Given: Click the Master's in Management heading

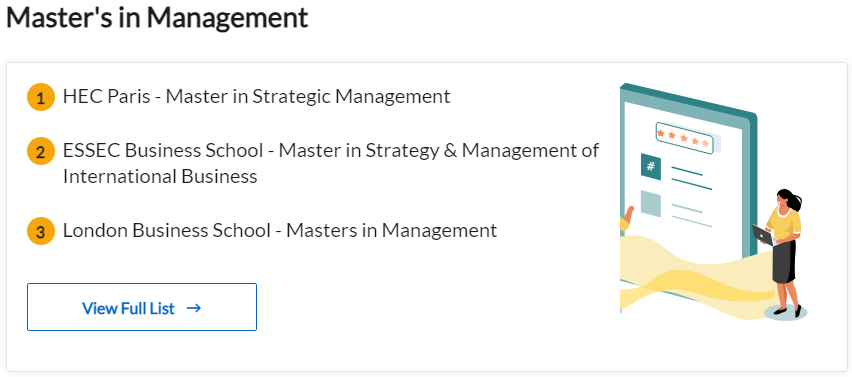Looking at the screenshot, I should 157,18.
